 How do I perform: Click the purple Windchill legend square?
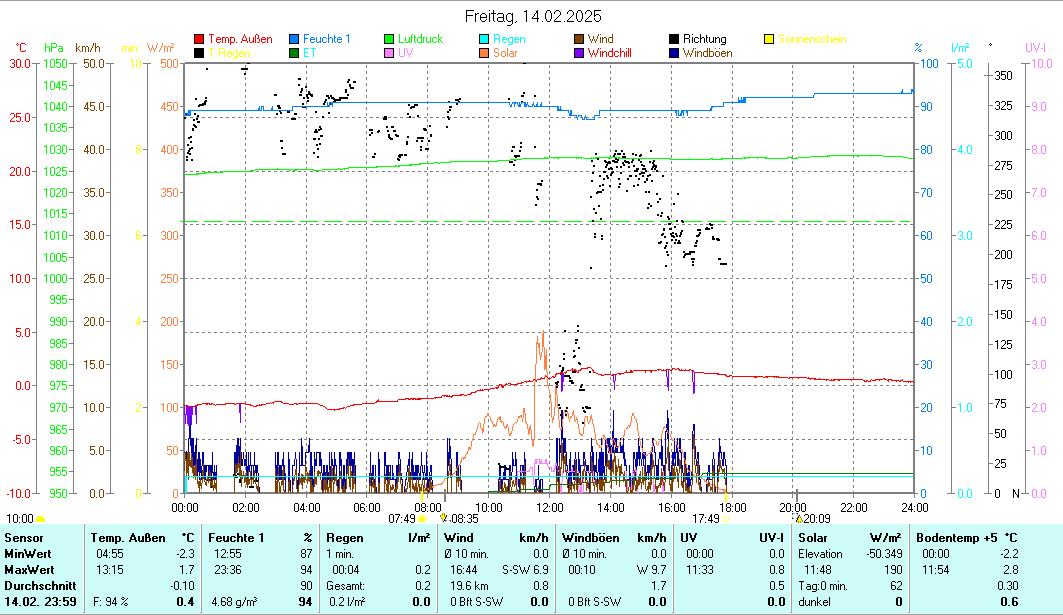pyautogui.click(x=579, y=53)
